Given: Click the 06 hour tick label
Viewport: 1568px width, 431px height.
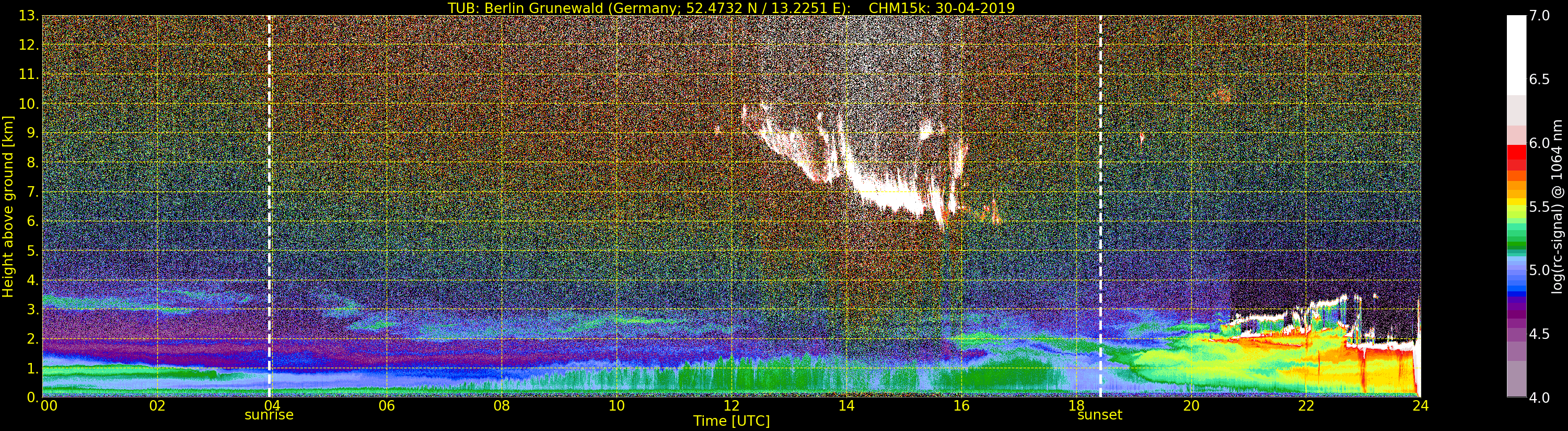Looking at the screenshot, I should click(x=387, y=405).
